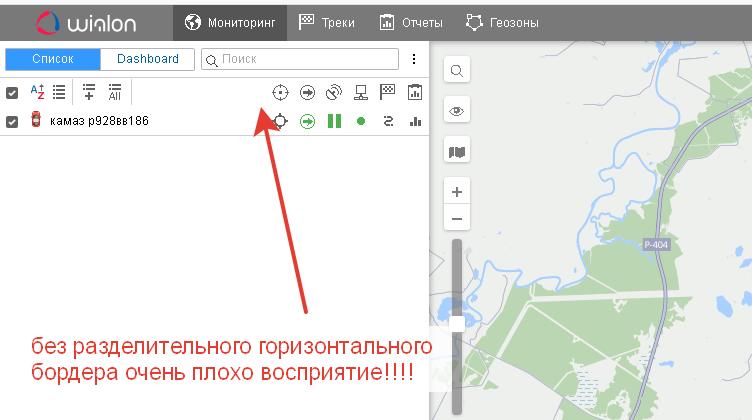Open the list view mode icon menu

click(x=60, y=92)
